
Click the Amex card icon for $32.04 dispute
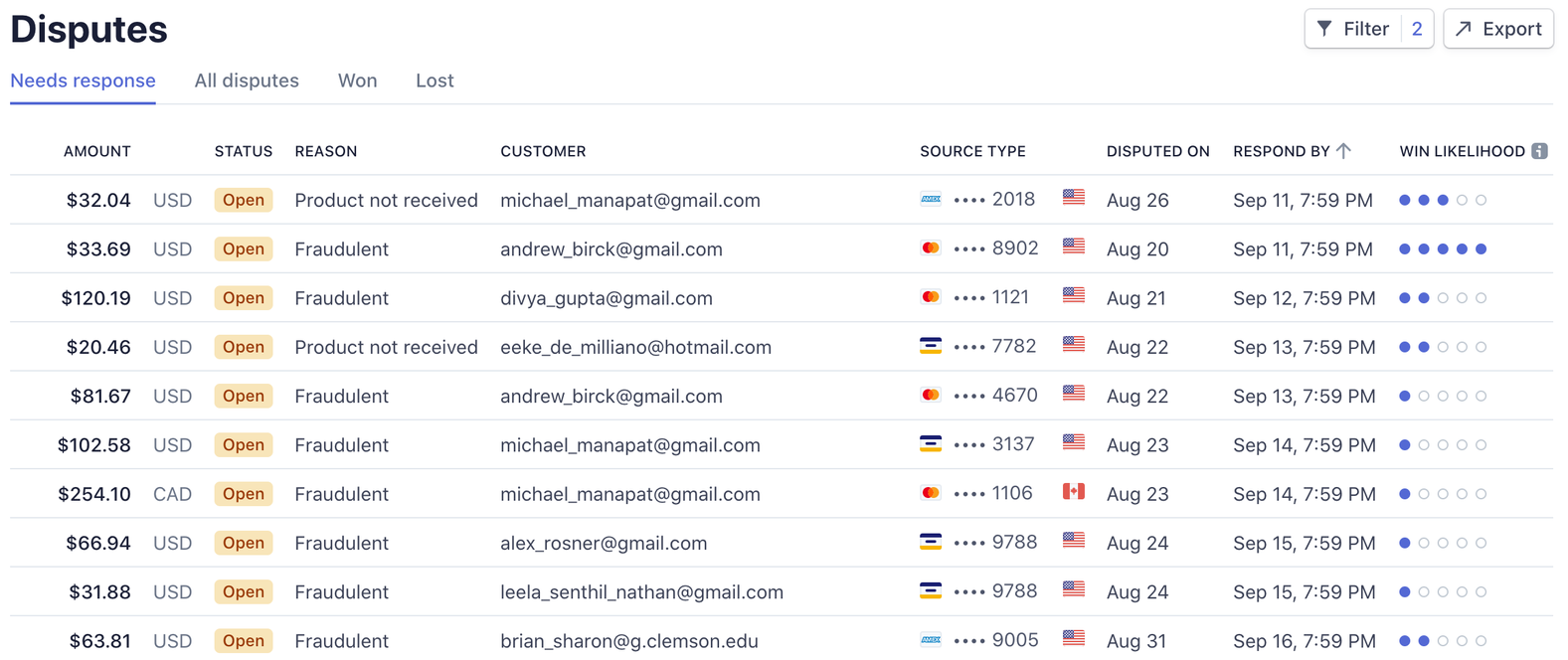931,199
